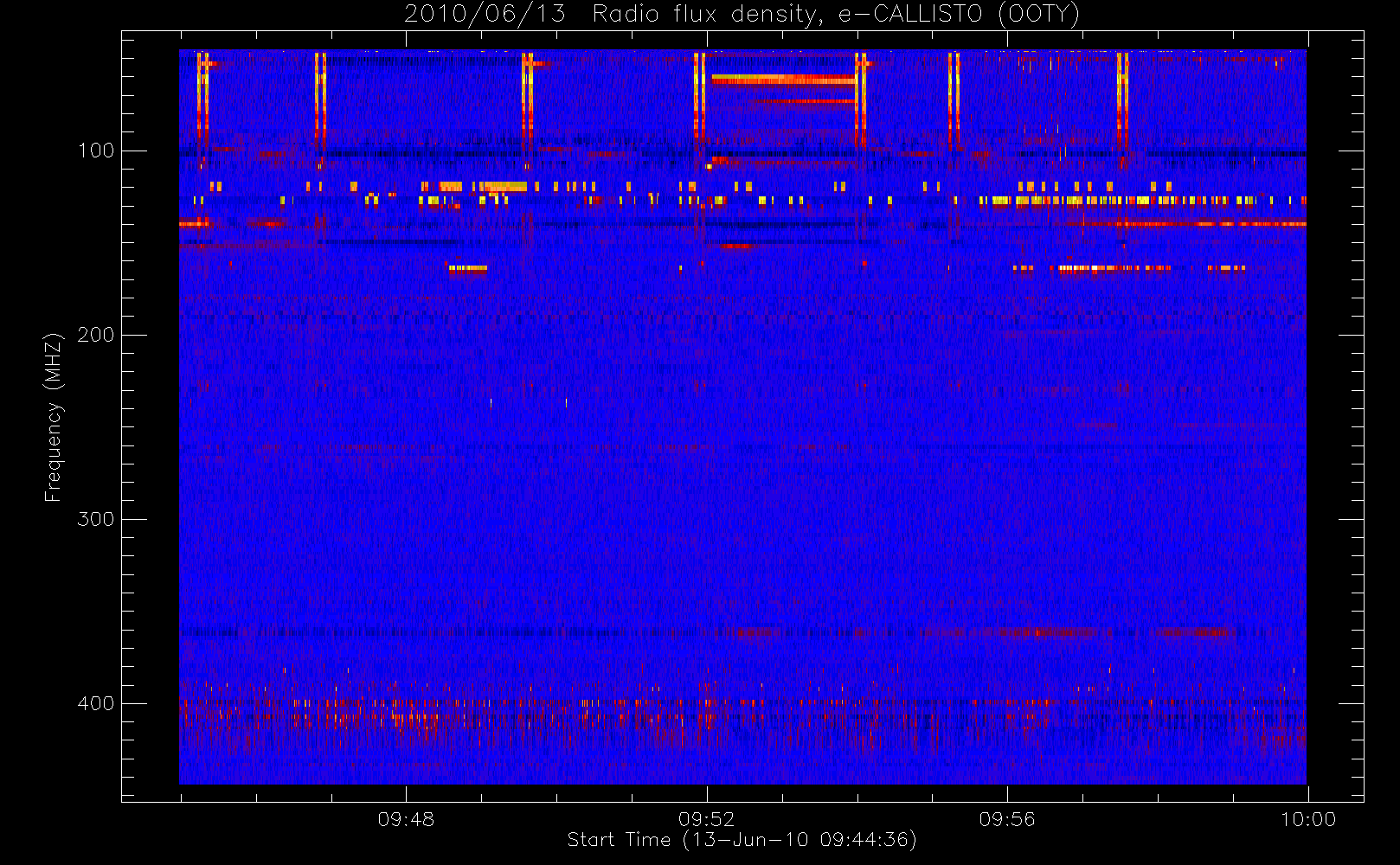1400x865 pixels.
Task: Click the Start Time axis label
Action: coord(742,840)
